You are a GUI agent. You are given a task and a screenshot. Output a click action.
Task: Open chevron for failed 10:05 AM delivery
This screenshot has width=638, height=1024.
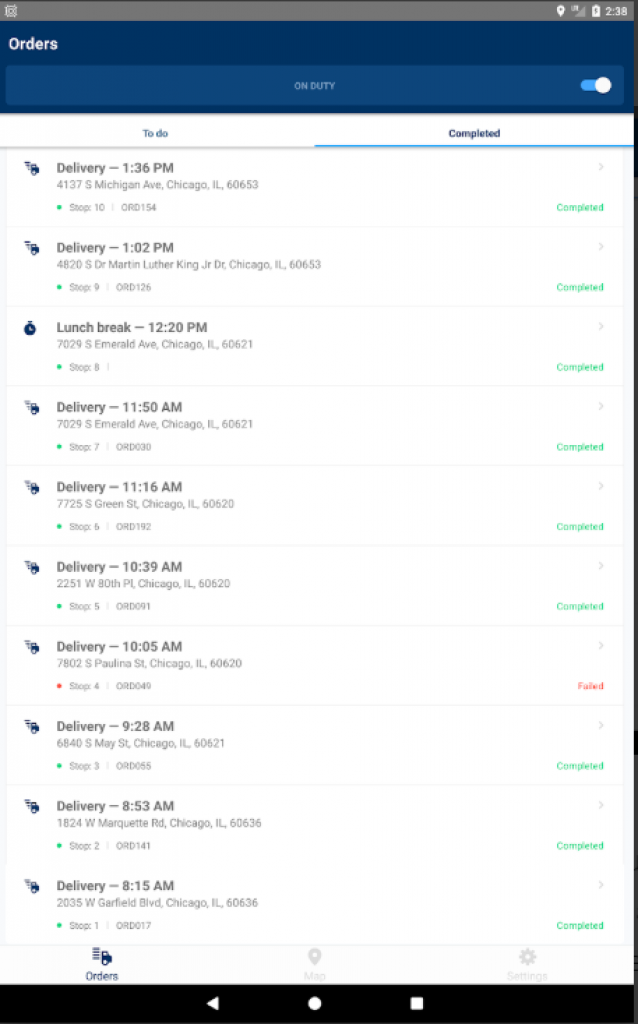pyautogui.click(x=601, y=646)
